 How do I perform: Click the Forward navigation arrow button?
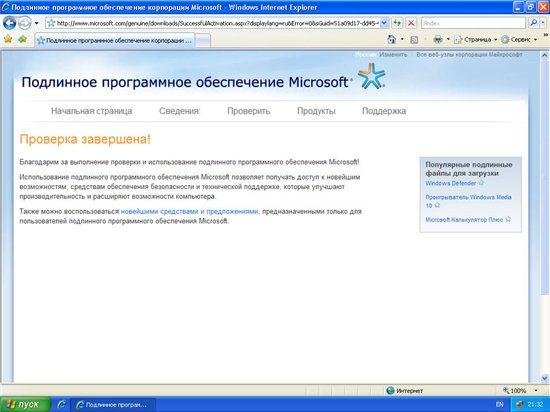pos(25,23)
